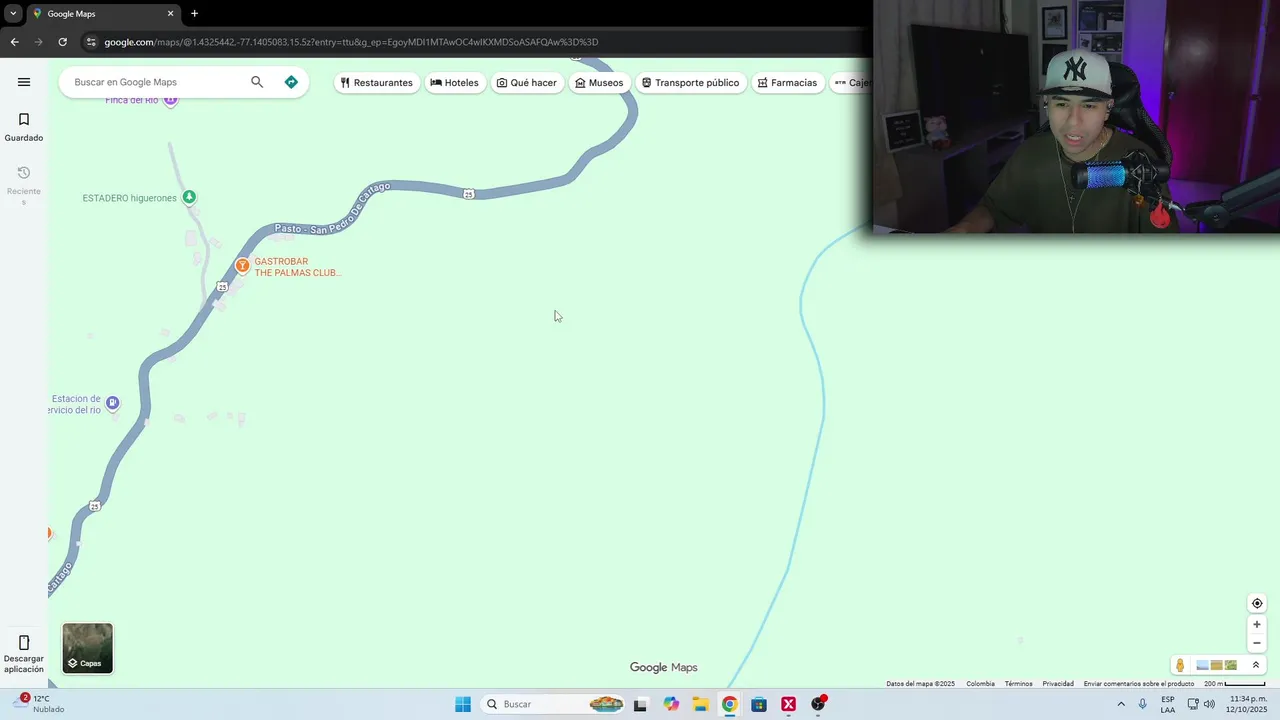
Task: Click the ESTADERO higuerones green marker
Action: click(x=189, y=197)
